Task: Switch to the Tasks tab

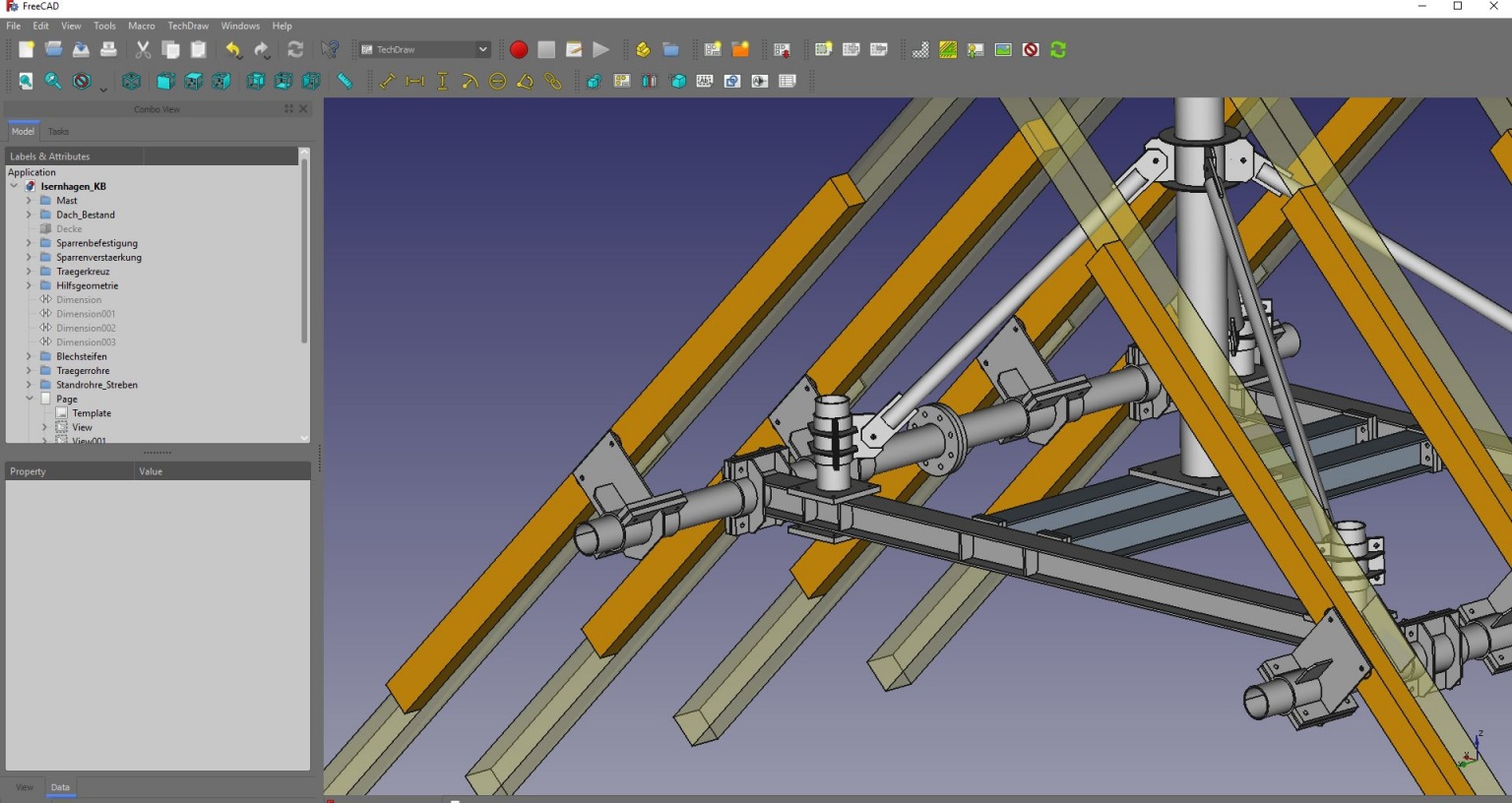Action: tap(58, 131)
